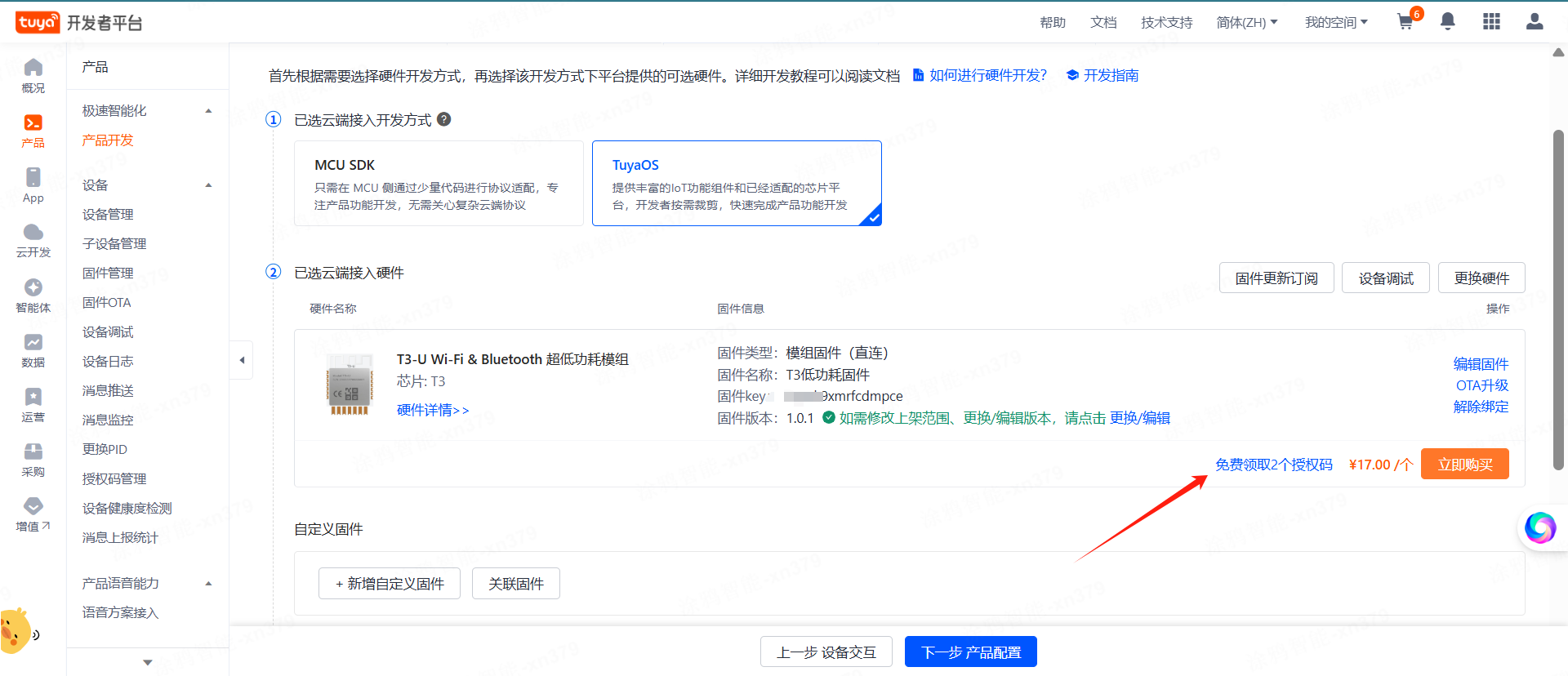Open the 简体(ZH) language dropdown

tap(1246, 22)
